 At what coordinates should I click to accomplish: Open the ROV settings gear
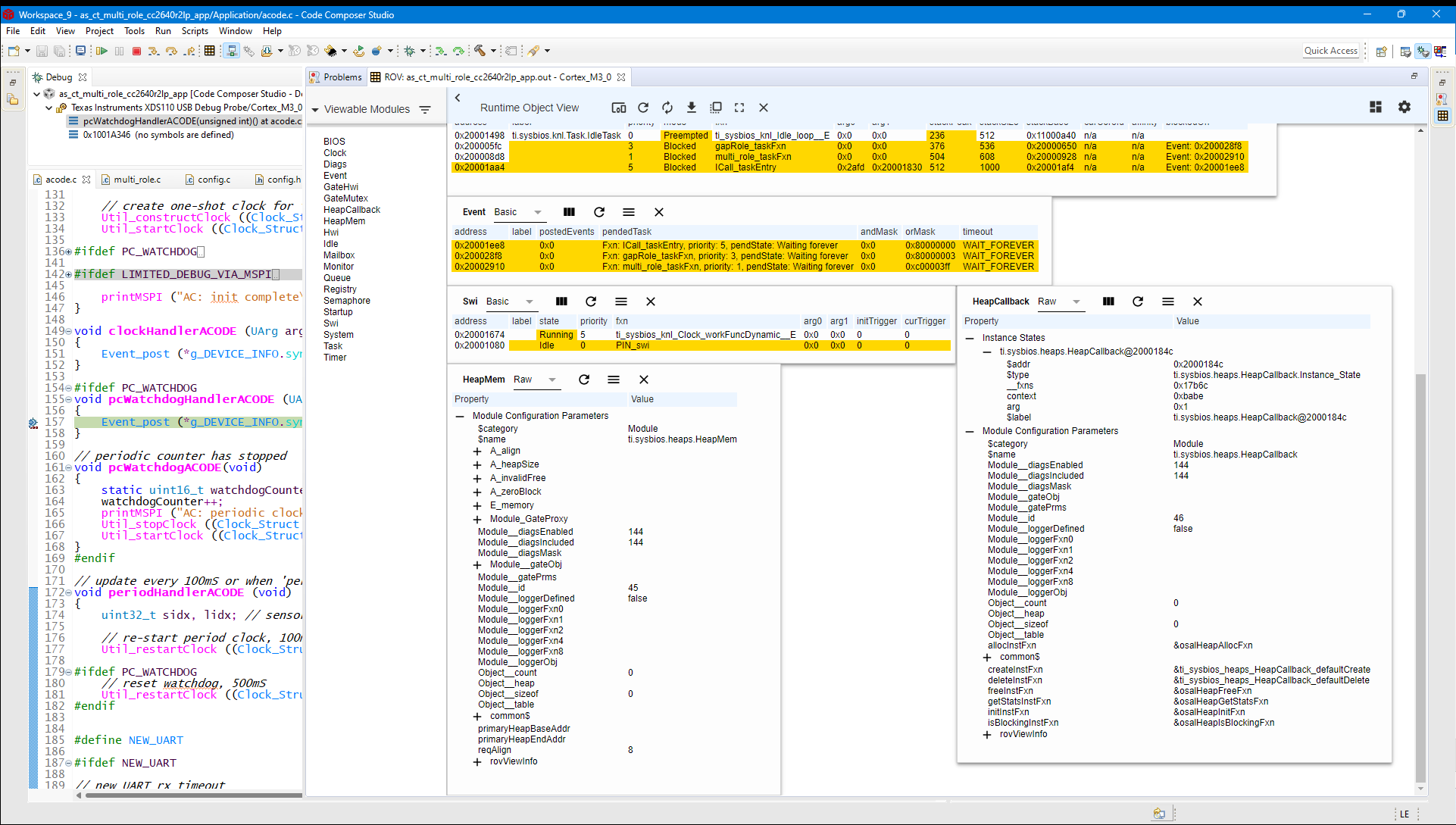pyautogui.click(x=1404, y=107)
